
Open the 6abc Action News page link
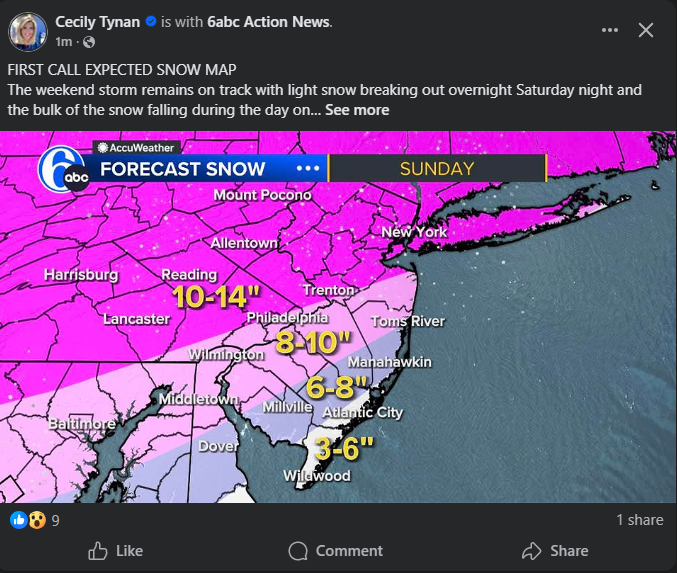(x=268, y=22)
